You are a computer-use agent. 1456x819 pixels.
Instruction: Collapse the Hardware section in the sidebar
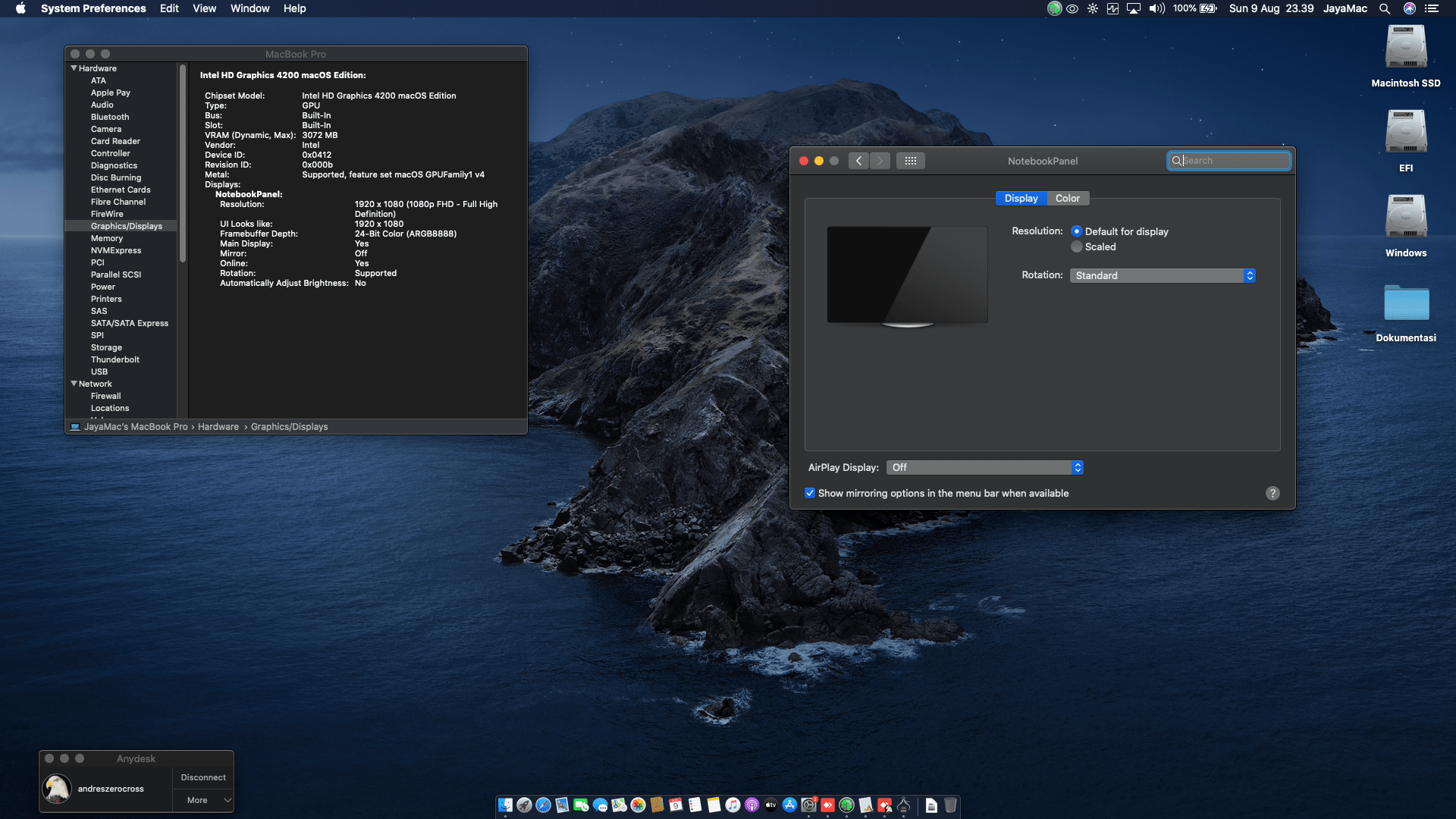(74, 68)
